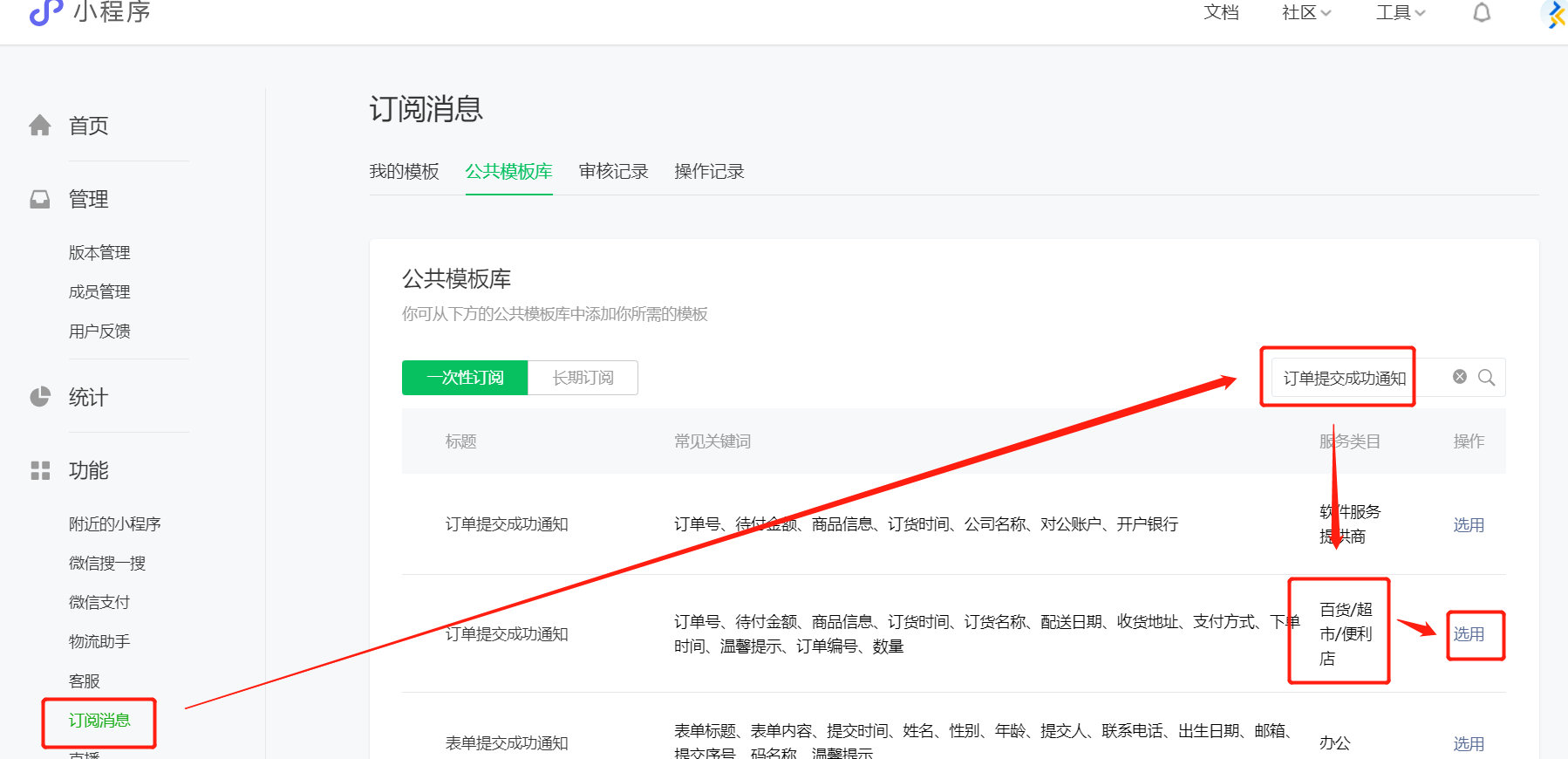The width and height of the screenshot is (1568, 759).
Task: Click the 办公 category cell
Action: [x=1334, y=743]
